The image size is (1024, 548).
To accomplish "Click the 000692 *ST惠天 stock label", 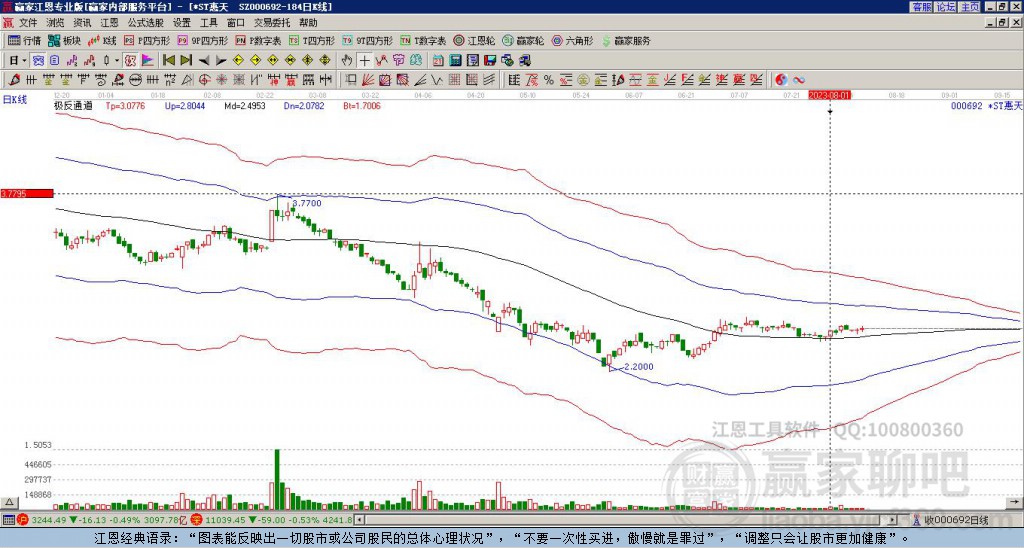I will pyautogui.click(x=986, y=105).
